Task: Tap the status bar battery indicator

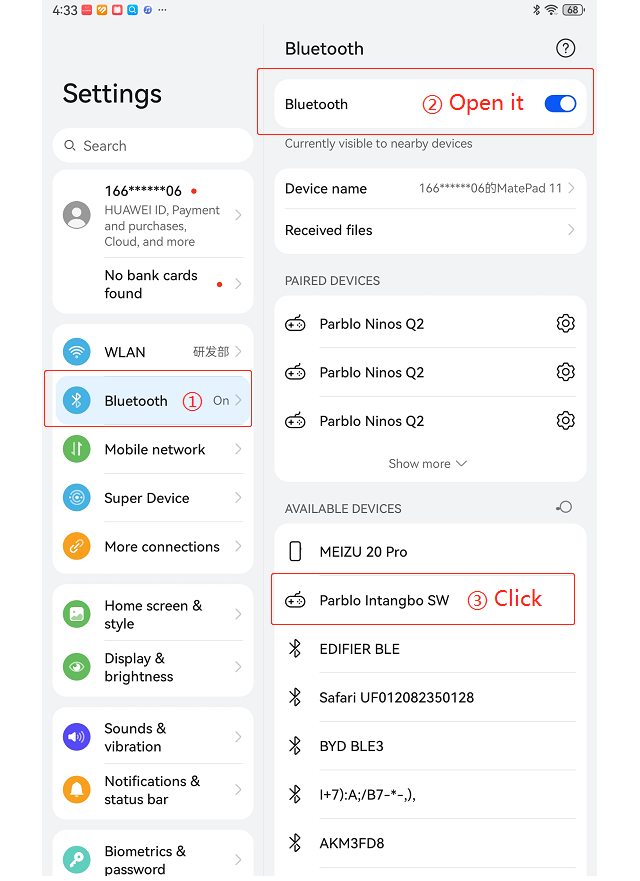Action: click(x=573, y=10)
